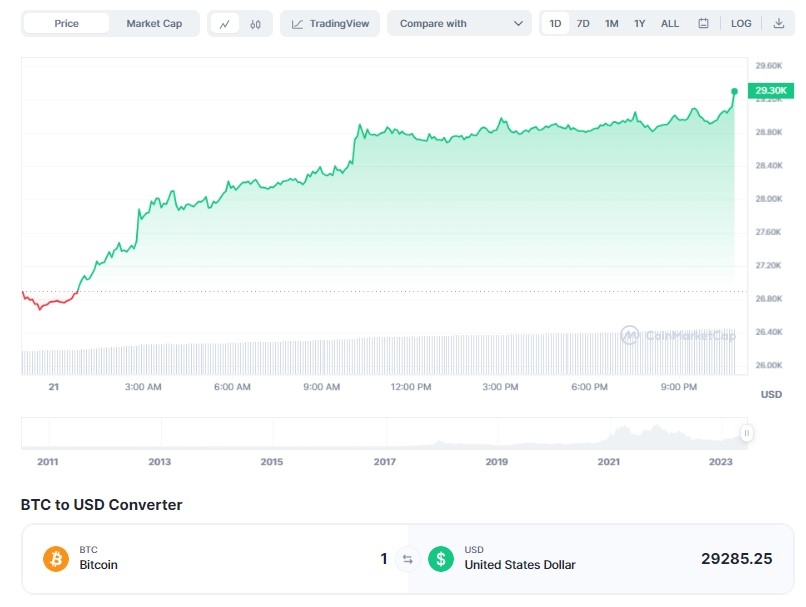Click the 6:00 PM time axis label

click(589, 387)
